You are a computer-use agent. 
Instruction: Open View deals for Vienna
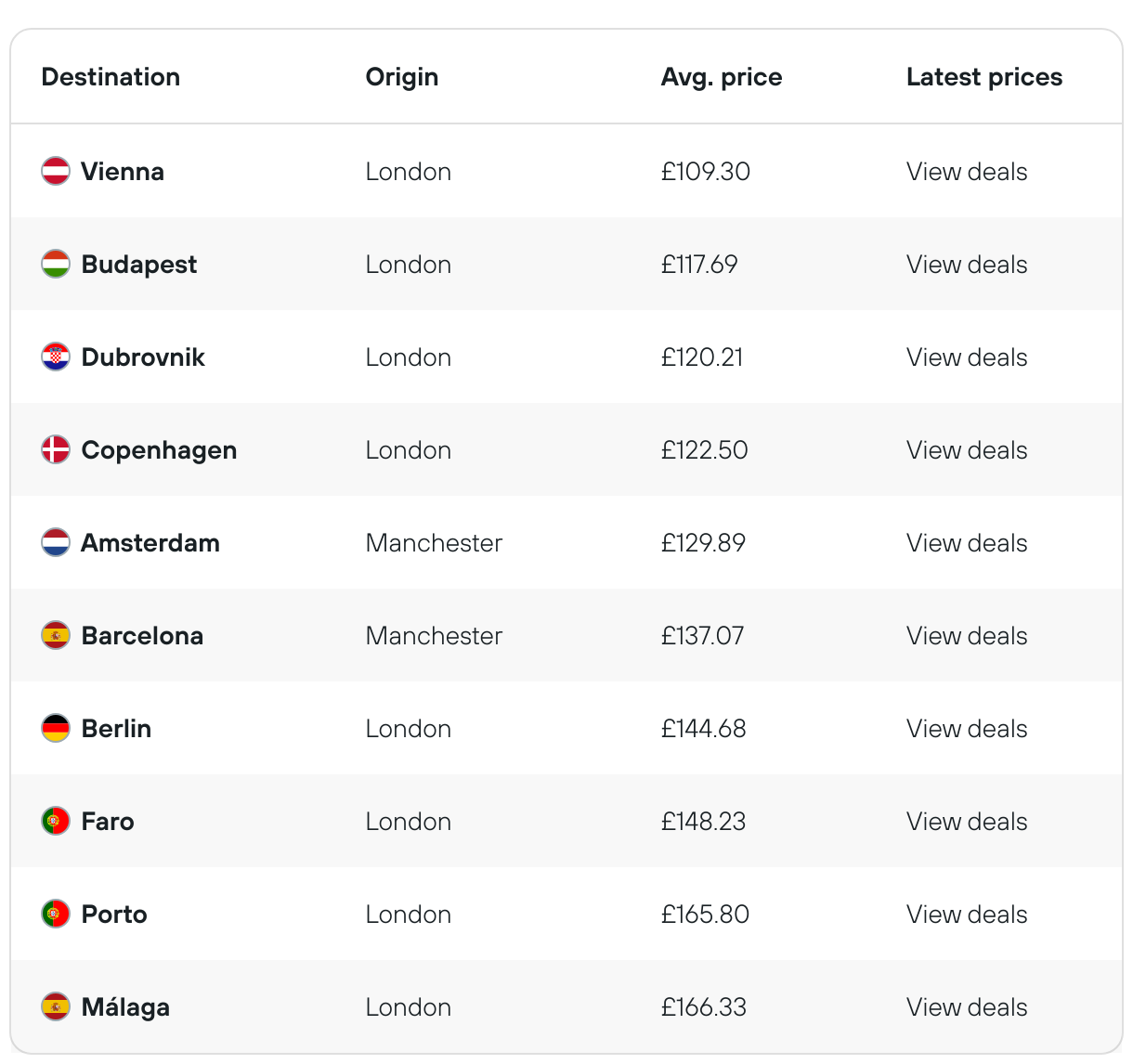tap(966, 172)
